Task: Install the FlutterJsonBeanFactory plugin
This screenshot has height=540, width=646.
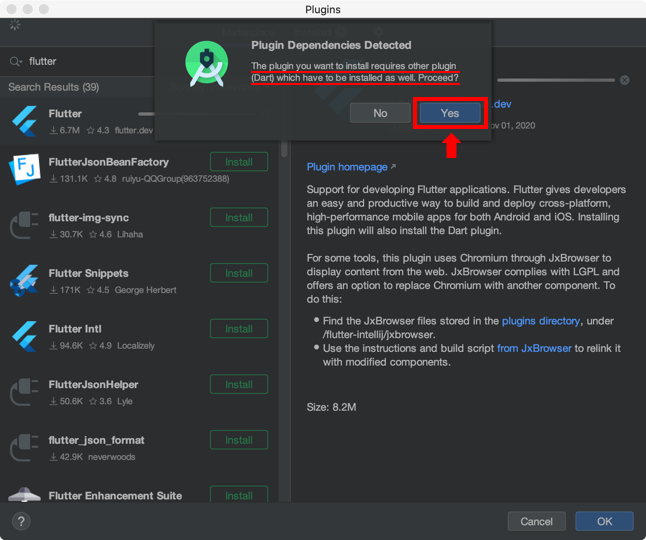Action: pos(239,162)
